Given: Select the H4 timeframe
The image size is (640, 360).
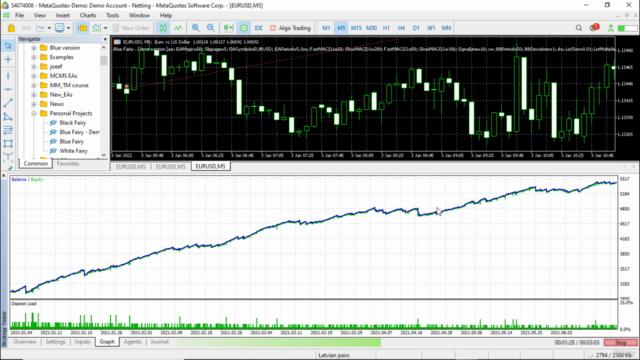Looking at the screenshot, I should click(401, 28).
